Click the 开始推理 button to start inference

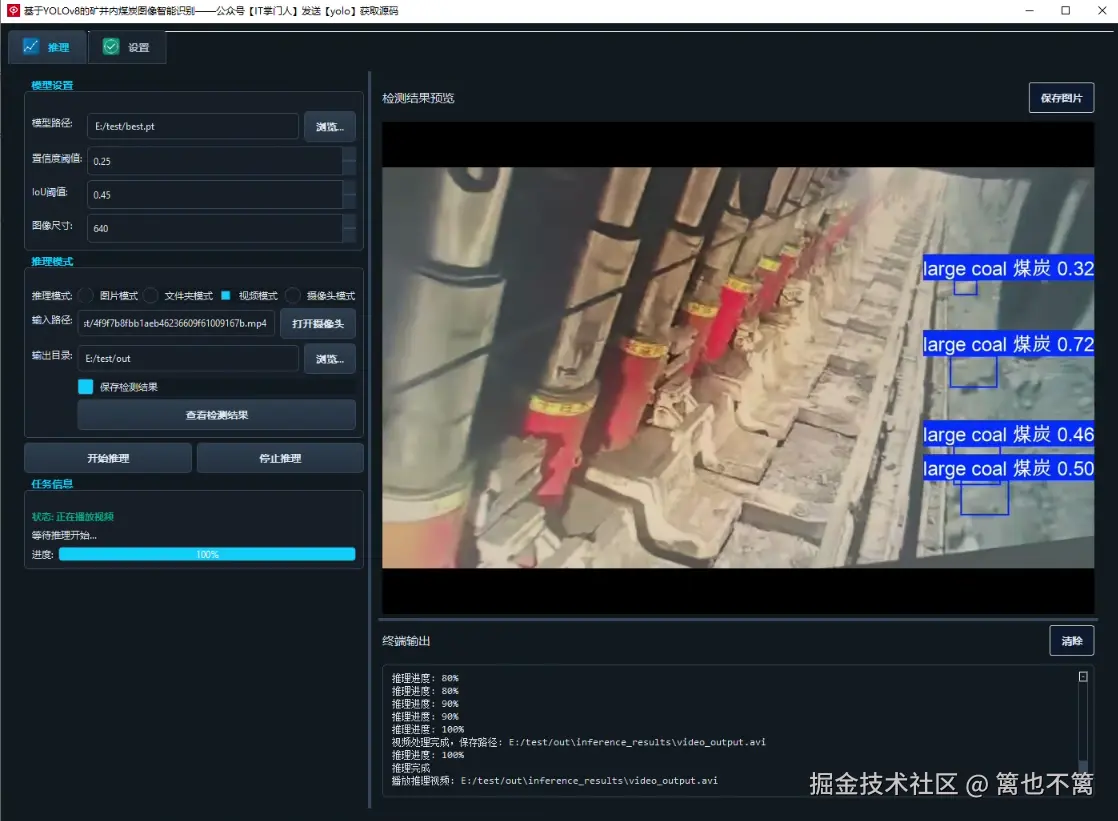(x=107, y=457)
